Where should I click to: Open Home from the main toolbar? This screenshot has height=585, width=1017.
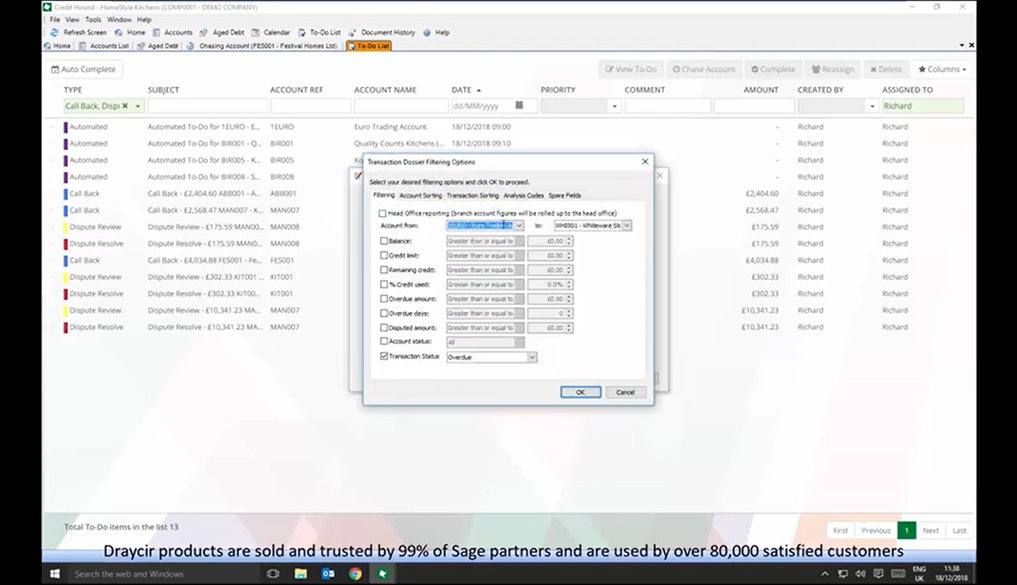pos(130,32)
